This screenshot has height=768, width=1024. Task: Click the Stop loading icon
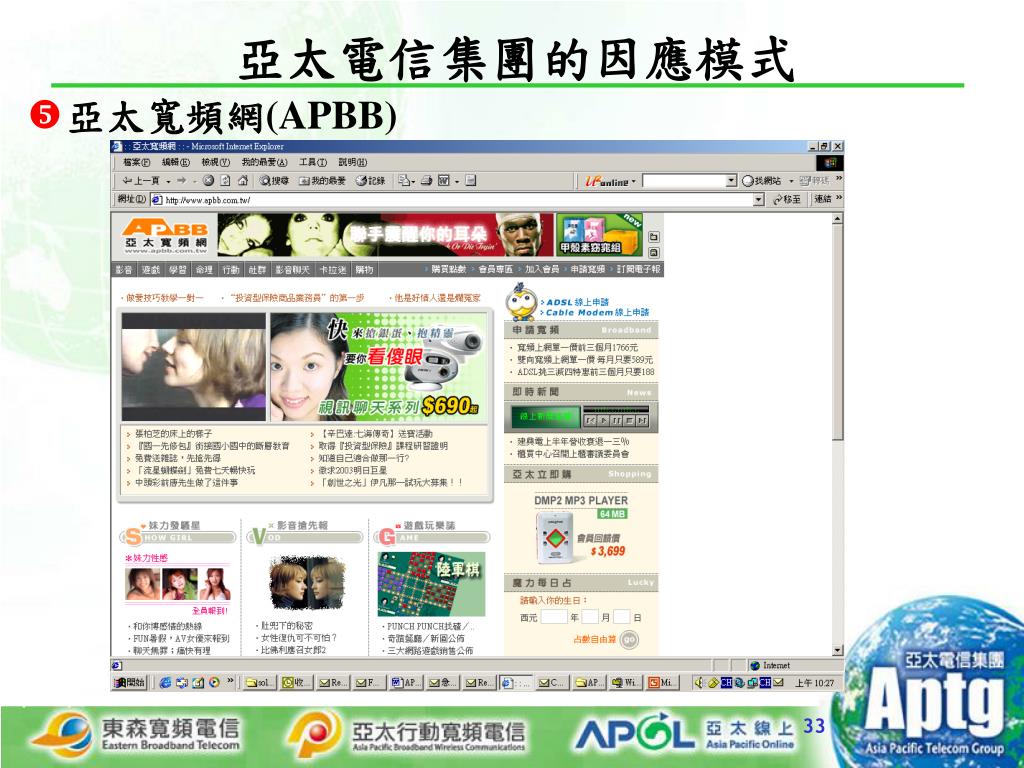[208, 181]
